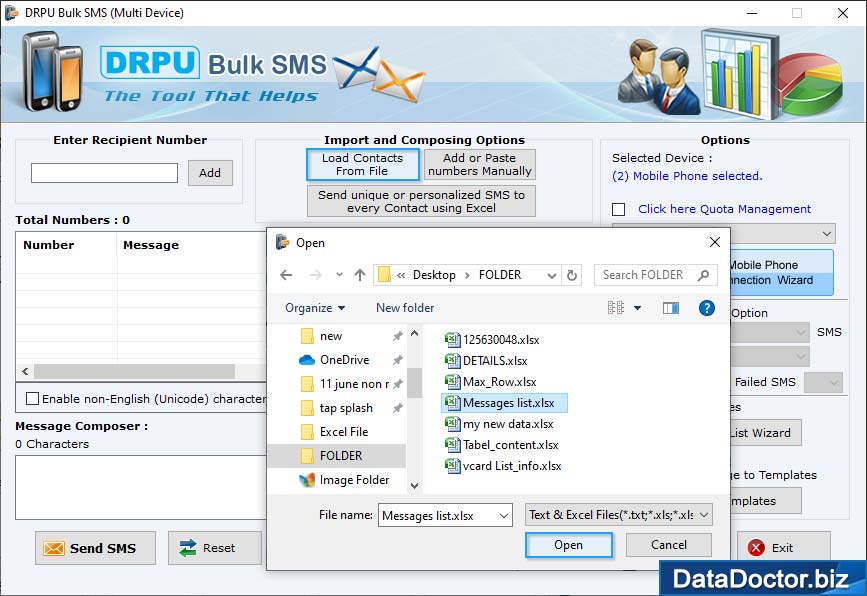
Task: Click New folder in the dialog toolbar
Action: pyautogui.click(x=405, y=308)
